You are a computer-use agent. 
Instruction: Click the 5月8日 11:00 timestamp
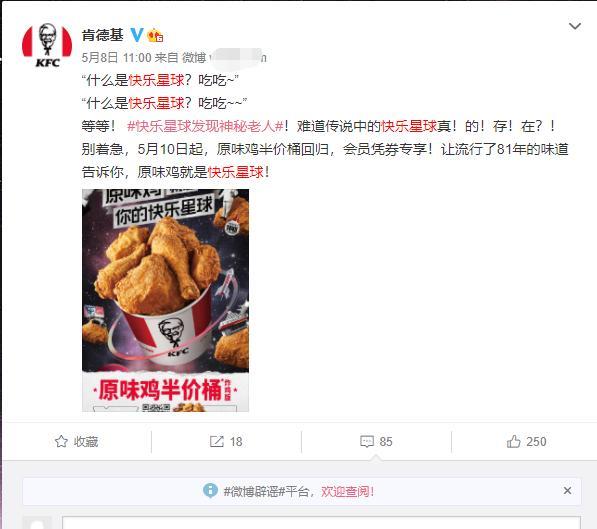(116, 58)
